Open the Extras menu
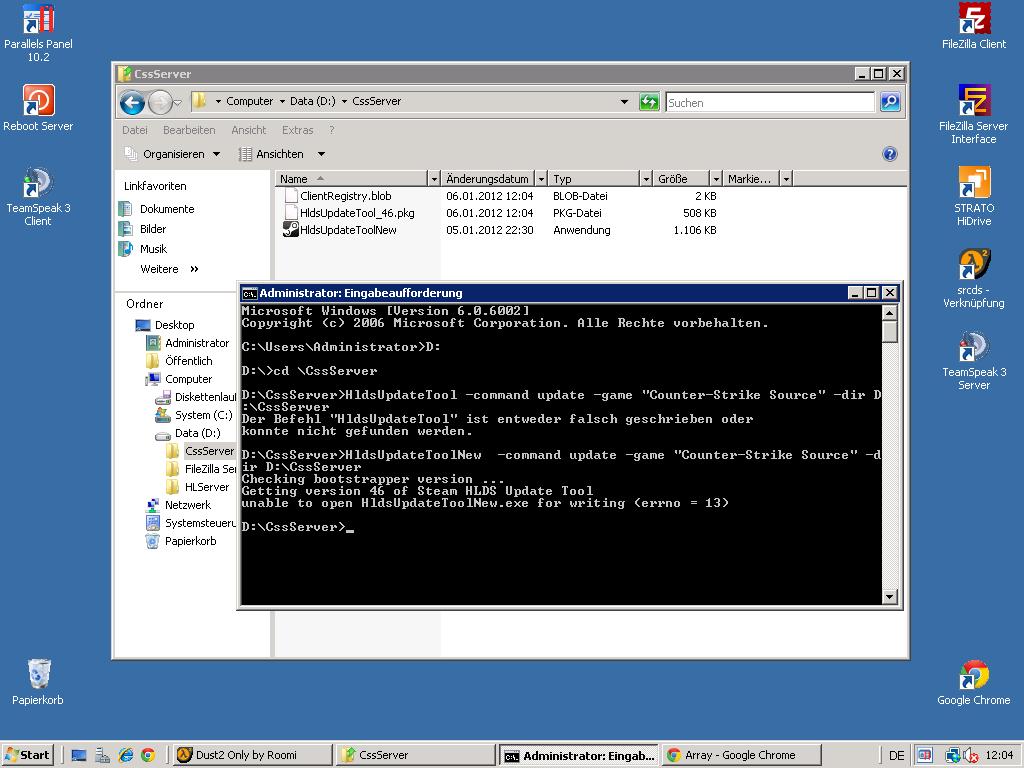 (x=297, y=130)
